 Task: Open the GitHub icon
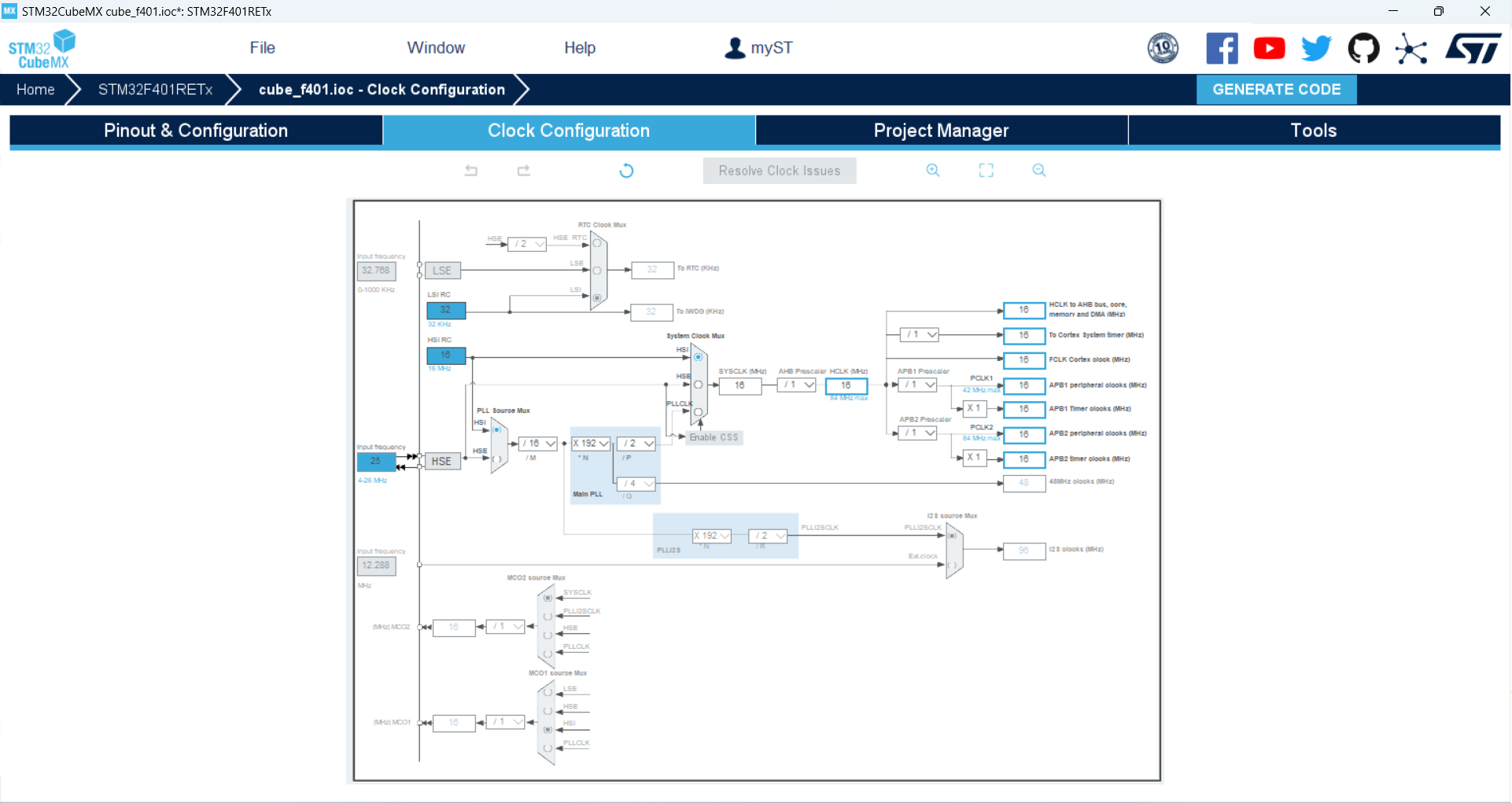[x=1363, y=49]
